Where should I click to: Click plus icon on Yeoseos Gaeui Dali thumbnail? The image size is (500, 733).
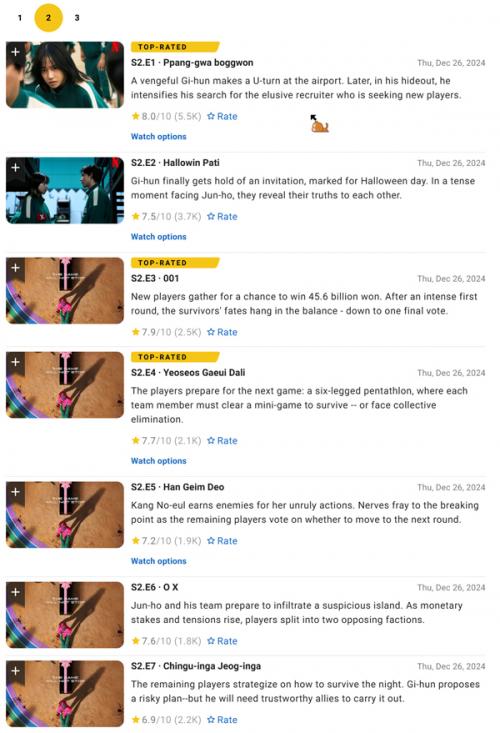point(15,362)
